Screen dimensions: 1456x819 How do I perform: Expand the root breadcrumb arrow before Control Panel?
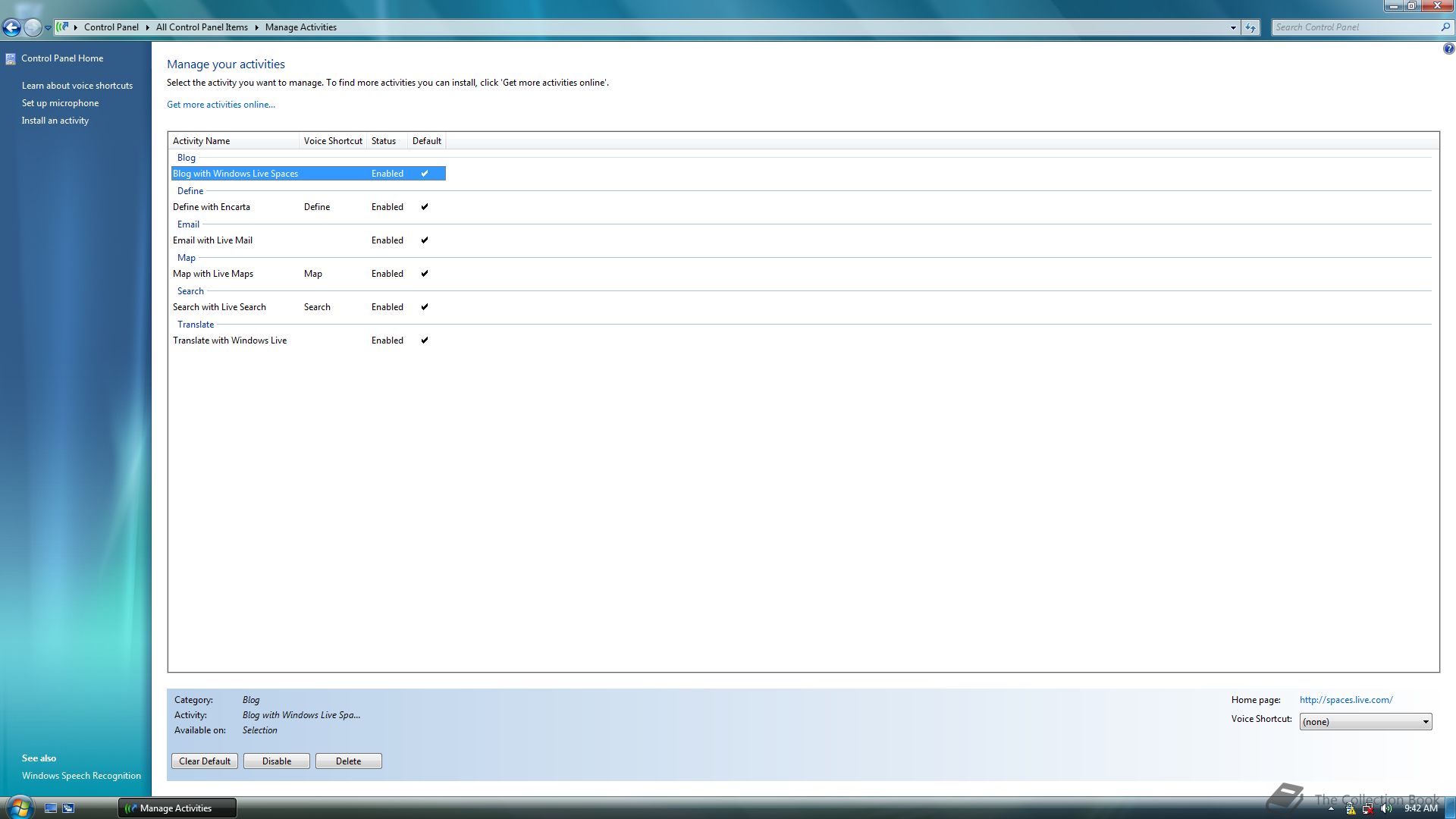[76, 27]
